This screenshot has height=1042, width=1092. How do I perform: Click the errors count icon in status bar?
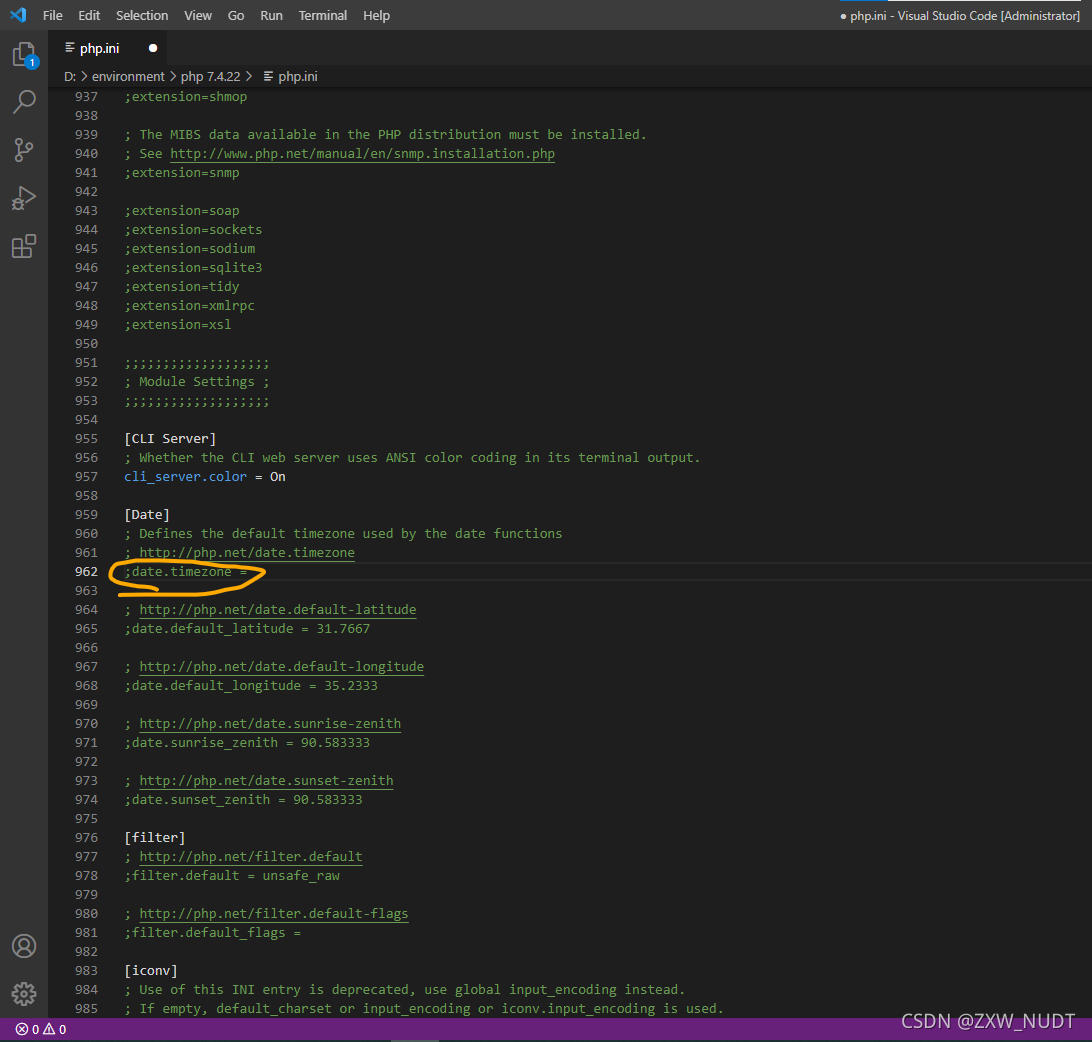point(27,1029)
